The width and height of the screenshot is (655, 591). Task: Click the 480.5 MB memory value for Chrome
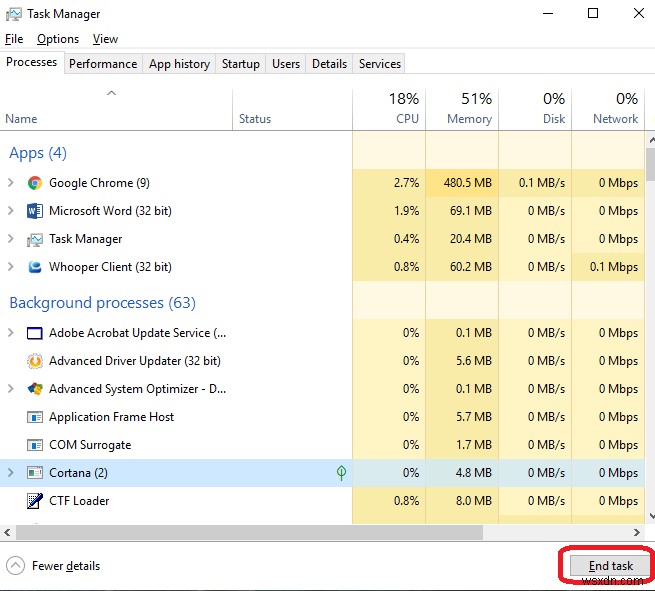tap(467, 183)
